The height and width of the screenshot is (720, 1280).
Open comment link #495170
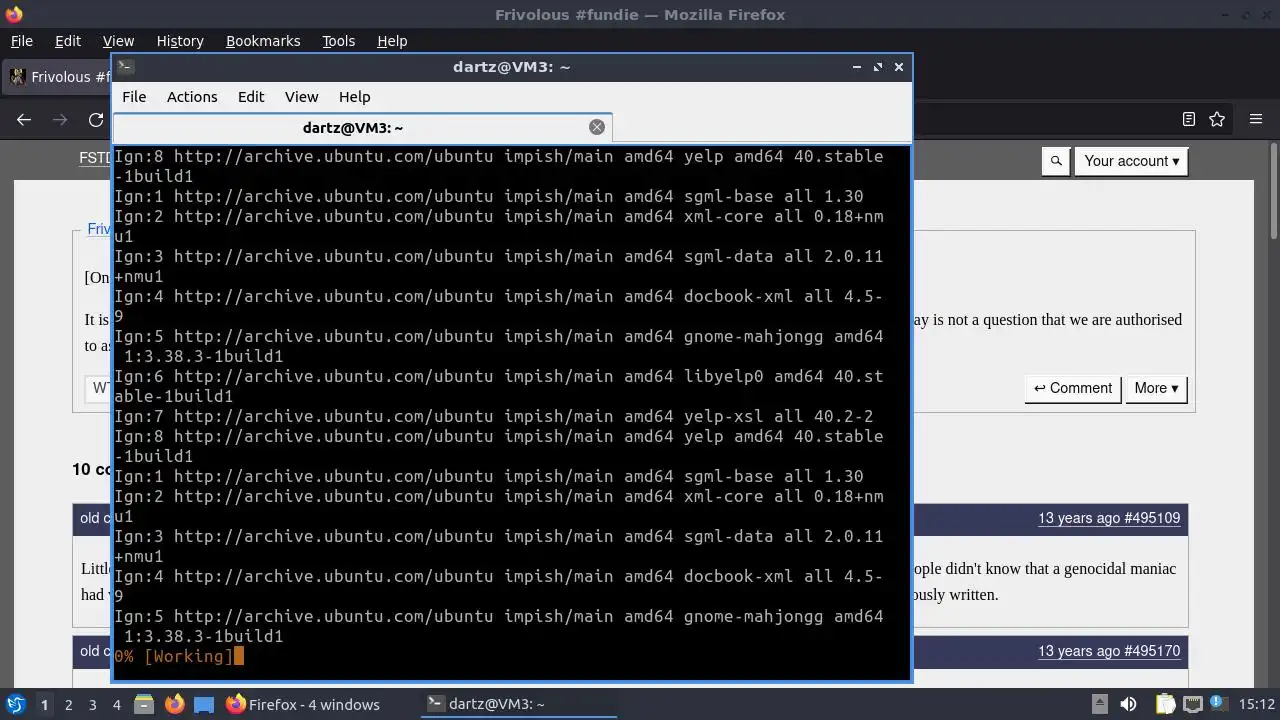[1109, 651]
